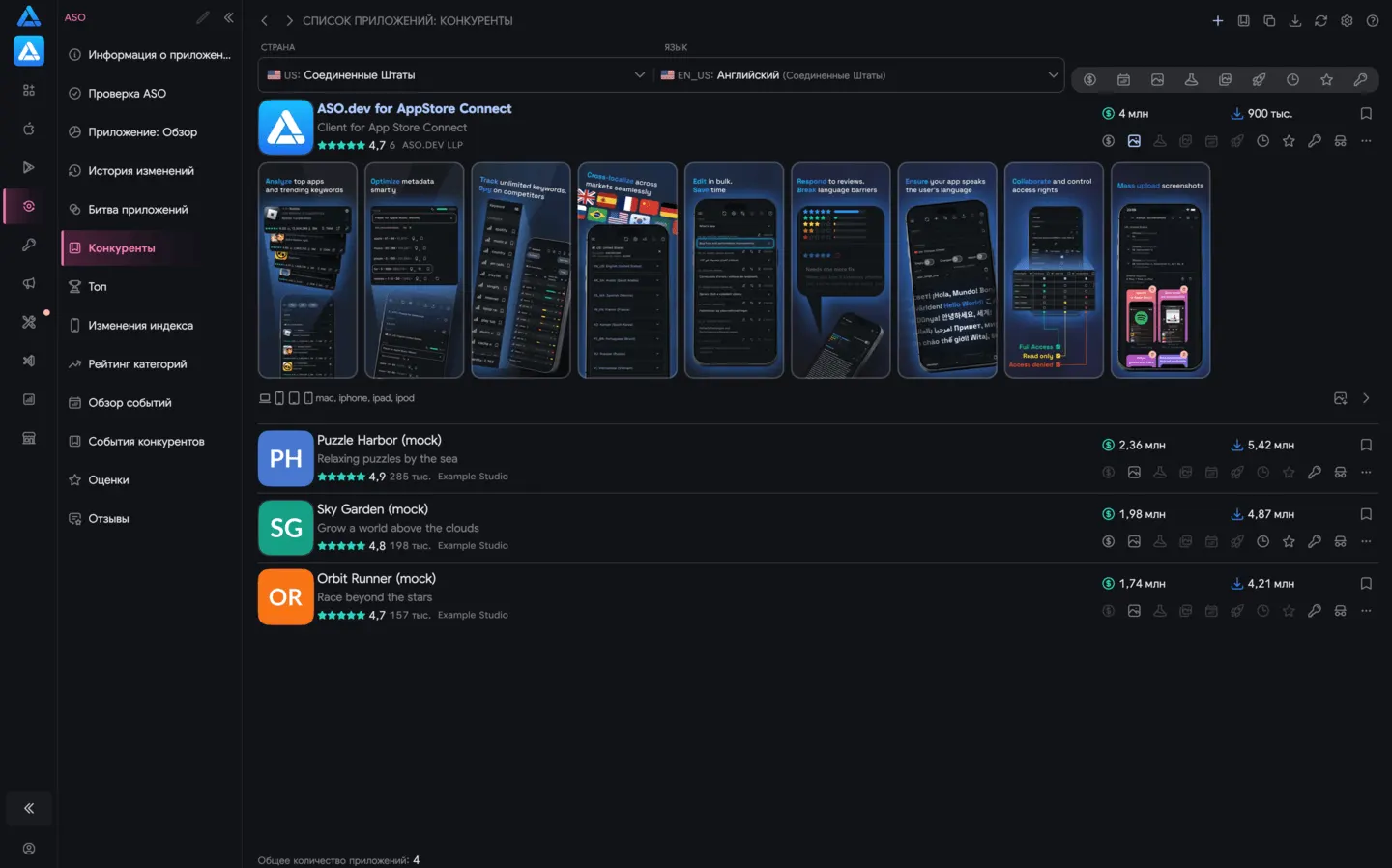Go forward with the right arrow in the header
The image size is (1392, 868).
289,20
